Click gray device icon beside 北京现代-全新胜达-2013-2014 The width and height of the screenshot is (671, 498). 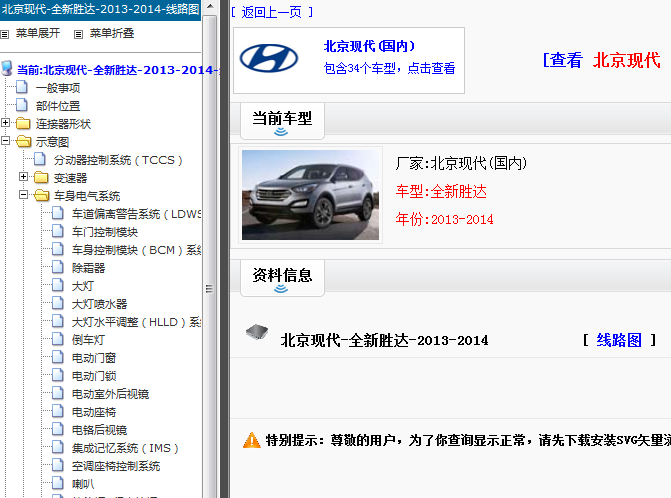(257, 332)
